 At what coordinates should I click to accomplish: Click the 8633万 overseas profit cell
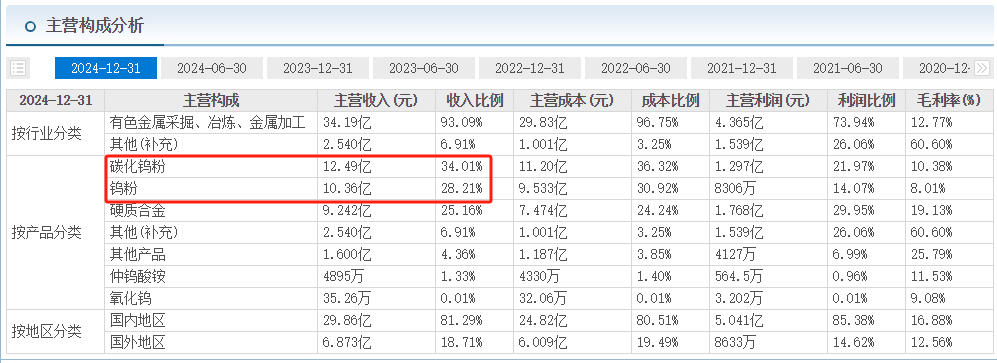(735, 343)
